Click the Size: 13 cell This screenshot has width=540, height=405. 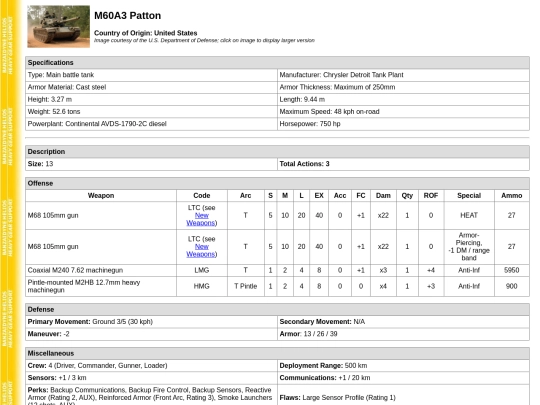tap(151, 164)
